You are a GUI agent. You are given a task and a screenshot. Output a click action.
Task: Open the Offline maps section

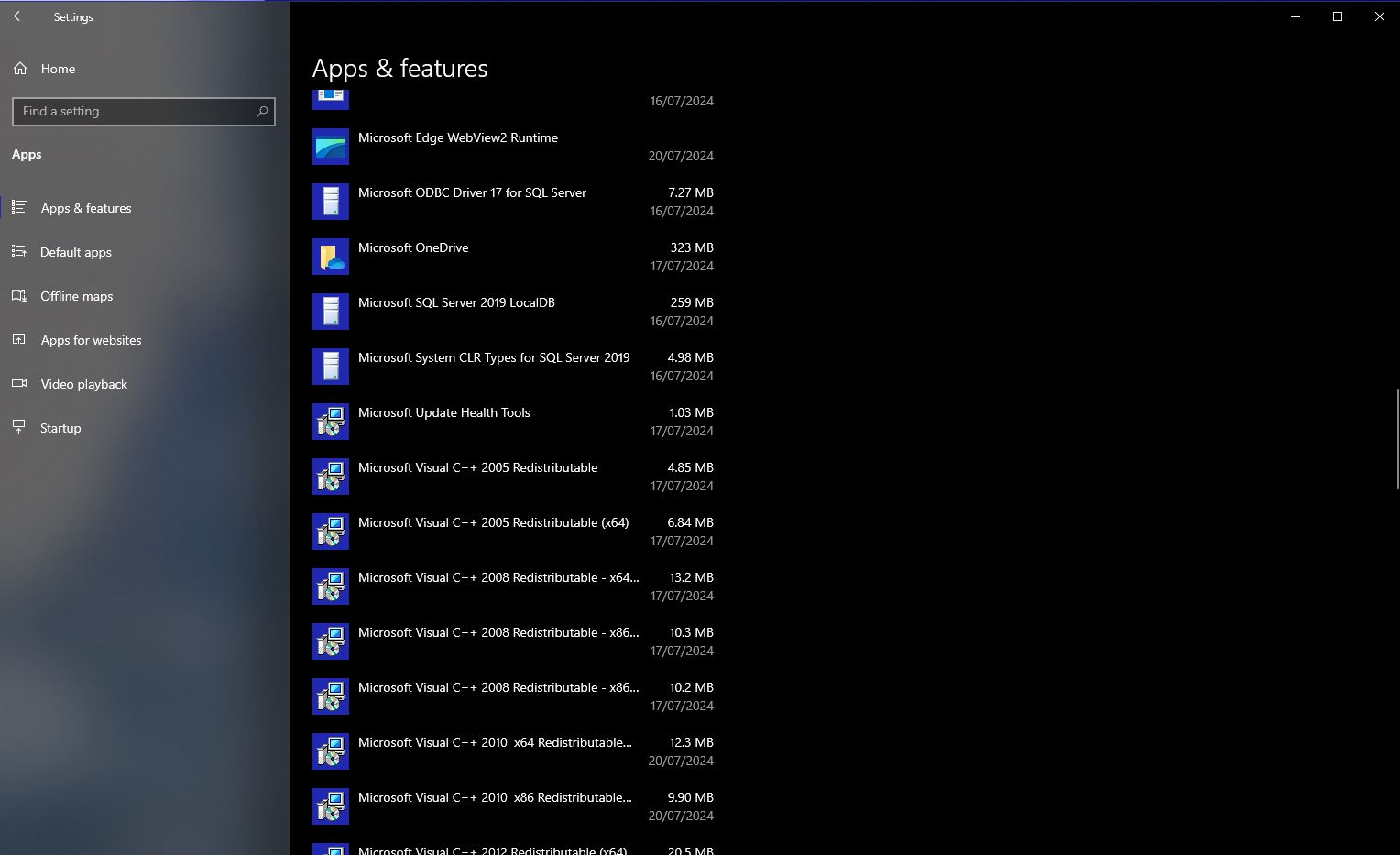(x=76, y=296)
